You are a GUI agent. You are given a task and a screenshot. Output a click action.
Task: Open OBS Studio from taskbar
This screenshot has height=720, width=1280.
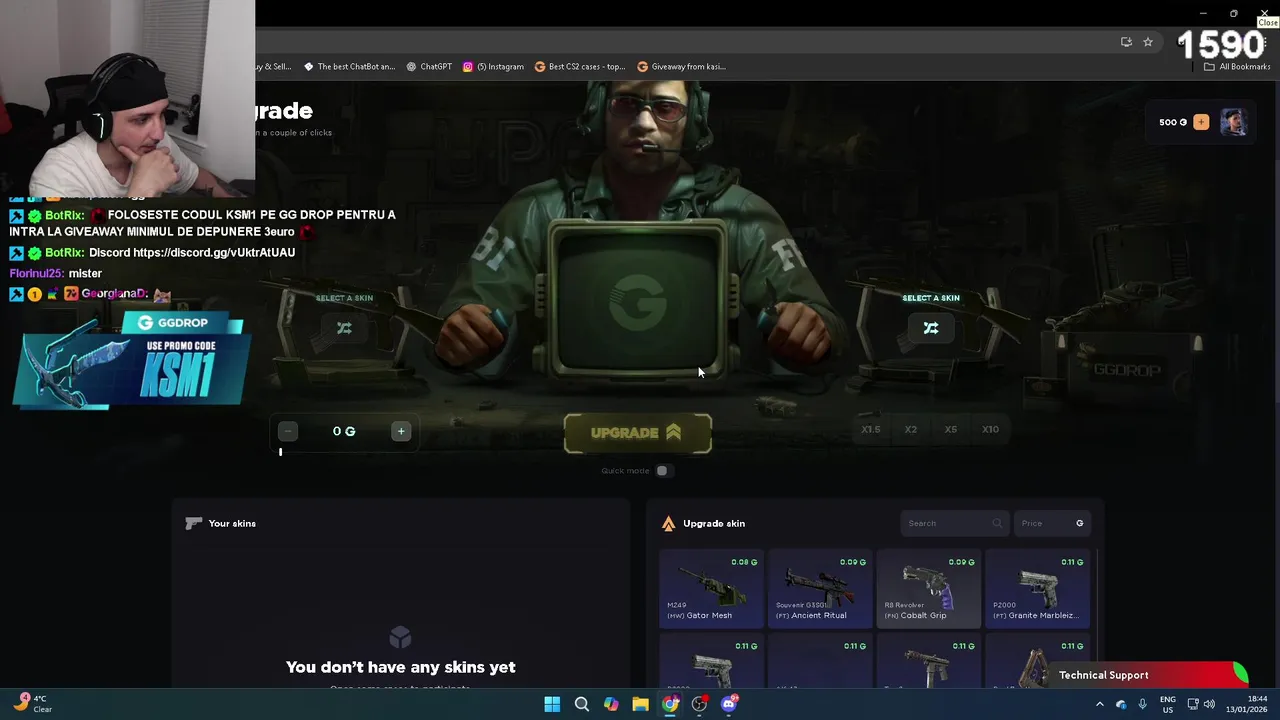(699, 704)
